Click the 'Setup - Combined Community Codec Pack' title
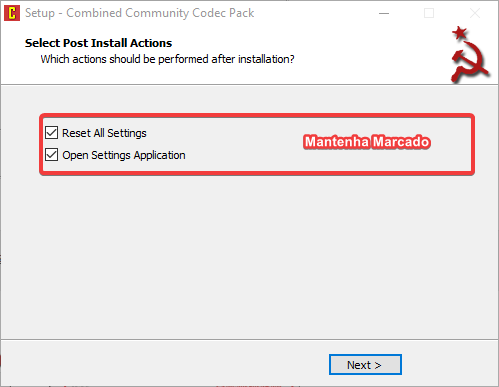This screenshot has height=387, width=499. coord(139,13)
